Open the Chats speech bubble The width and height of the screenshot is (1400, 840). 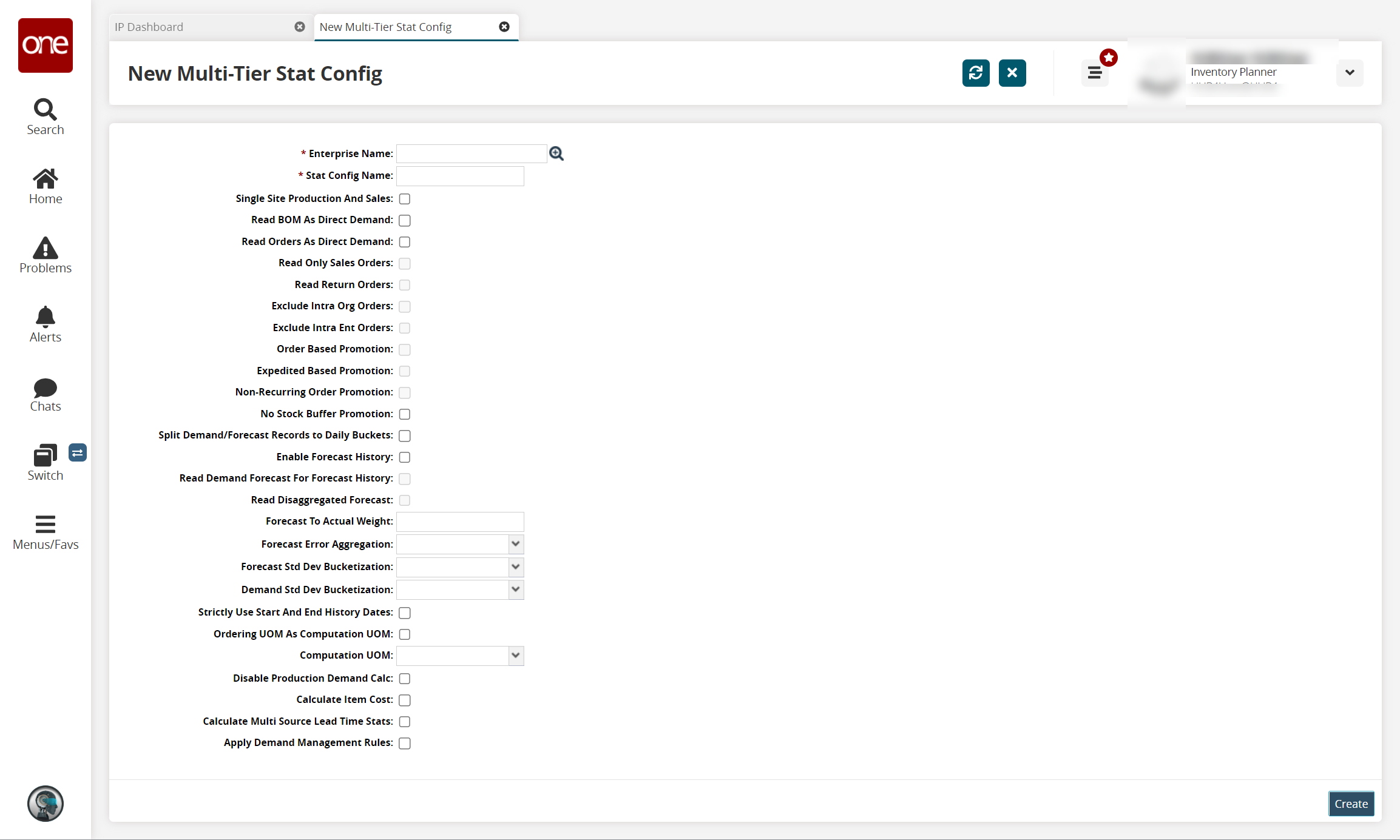click(45, 394)
